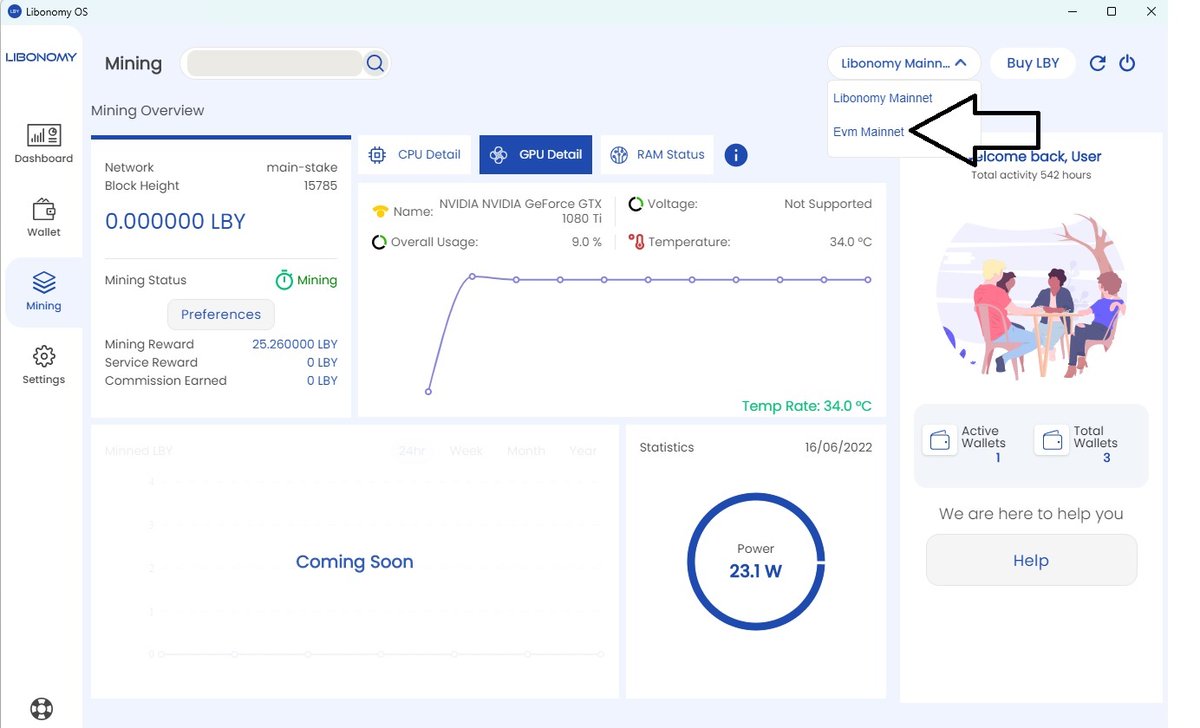Image resolution: width=1200 pixels, height=728 pixels.
Task: Select Evm Mainnet from dropdown list
Action: [x=869, y=132]
